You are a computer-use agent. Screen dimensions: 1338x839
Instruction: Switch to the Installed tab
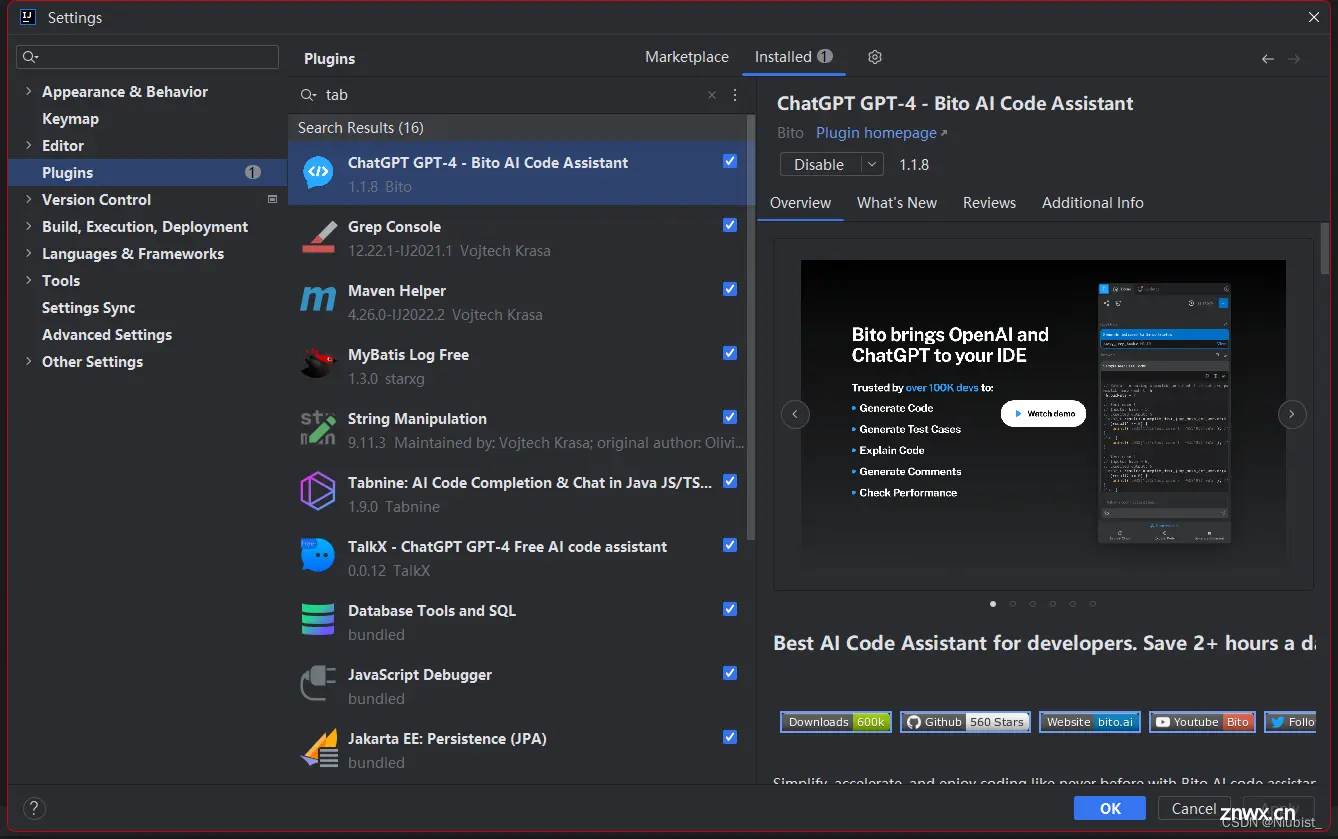point(794,57)
